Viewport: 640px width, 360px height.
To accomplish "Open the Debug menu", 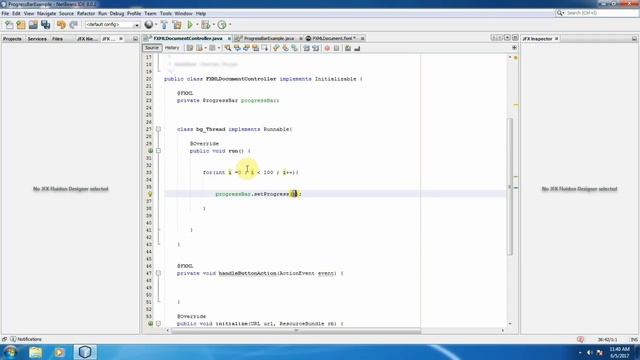I will point(117,13).
